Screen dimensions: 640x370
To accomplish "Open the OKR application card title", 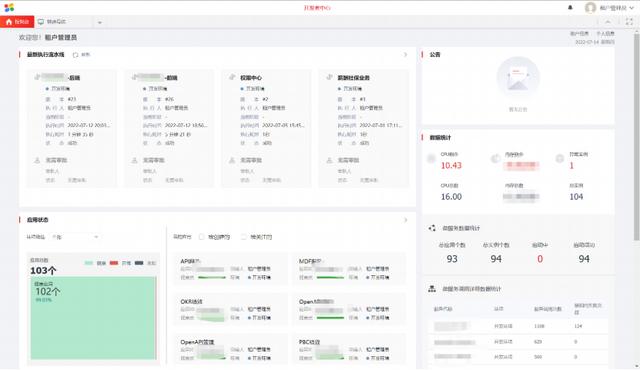I will pyautogui.click(x=191, y=301).
